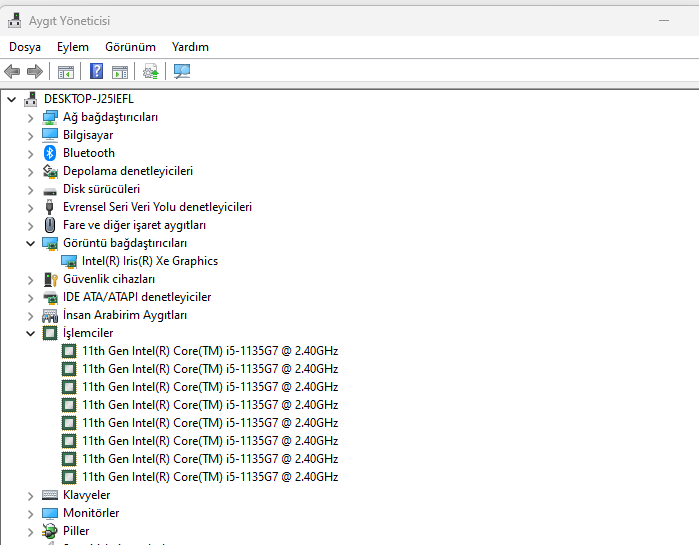Click the Back arrow toolbar icon
This screenshot has height=545, width=699.
tap(12, 71)
